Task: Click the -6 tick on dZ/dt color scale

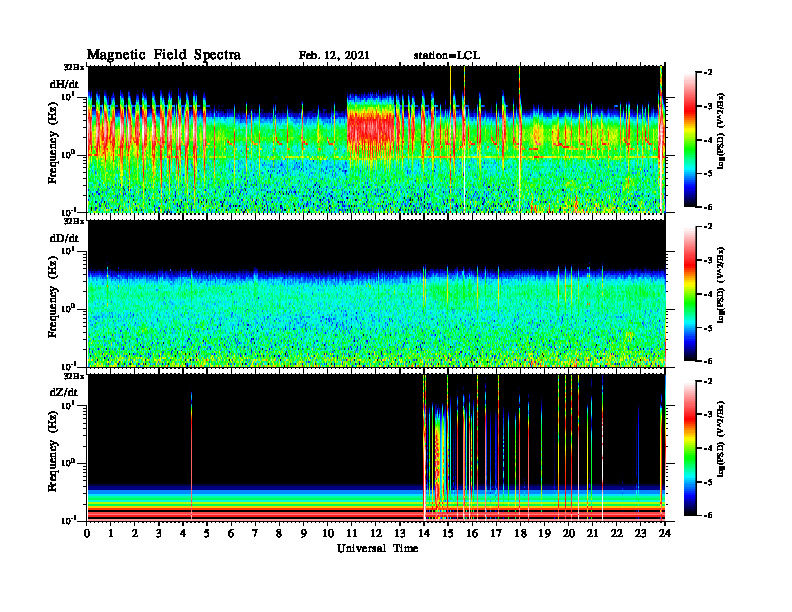Action: (x=708, y=515)
